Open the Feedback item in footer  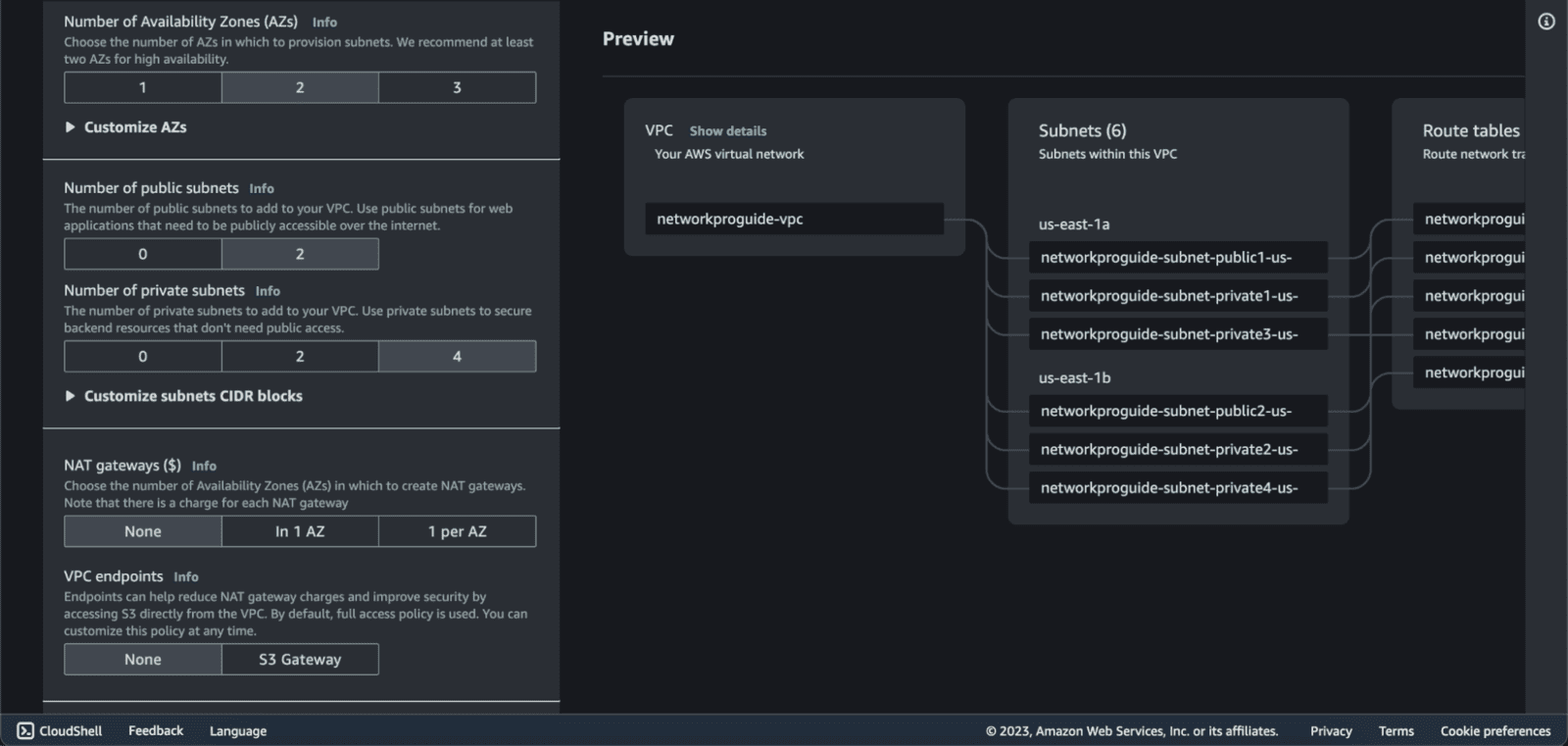[156, 731]
